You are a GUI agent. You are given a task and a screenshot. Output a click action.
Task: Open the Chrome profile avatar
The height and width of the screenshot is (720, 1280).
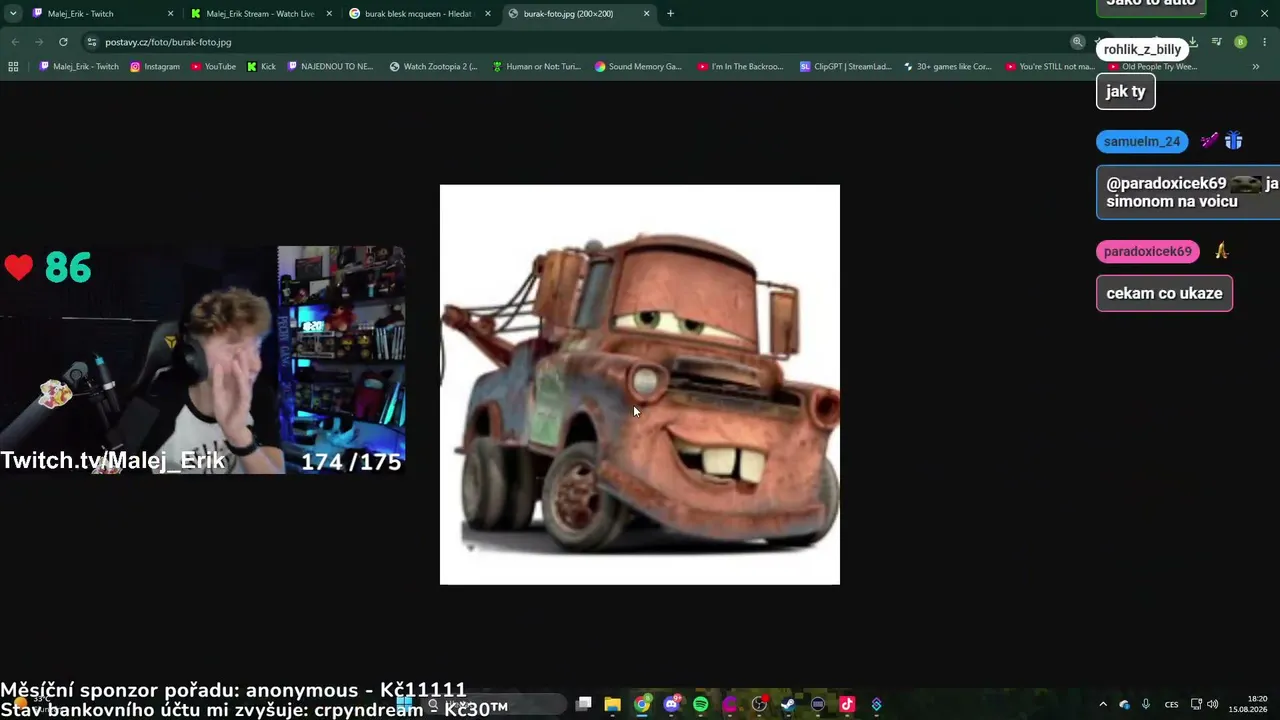coord(1241,42)
